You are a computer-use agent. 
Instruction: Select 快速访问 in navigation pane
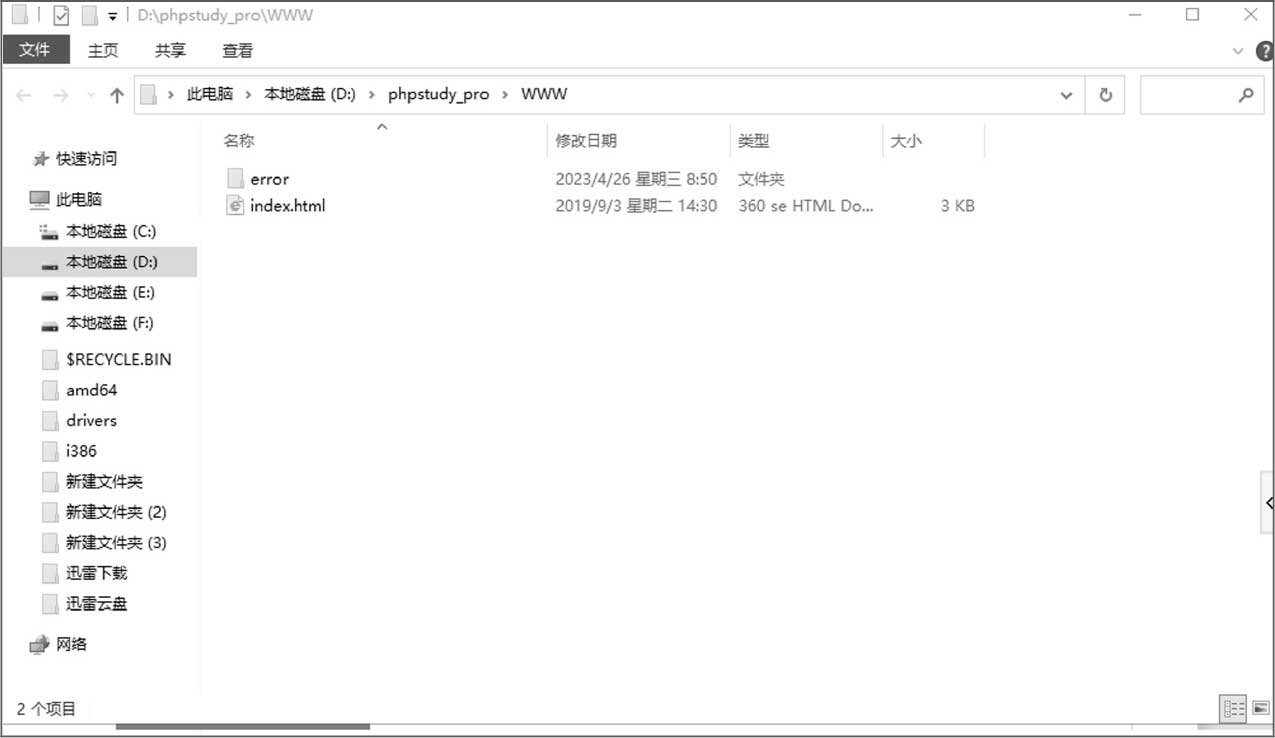tap(86, 158)
